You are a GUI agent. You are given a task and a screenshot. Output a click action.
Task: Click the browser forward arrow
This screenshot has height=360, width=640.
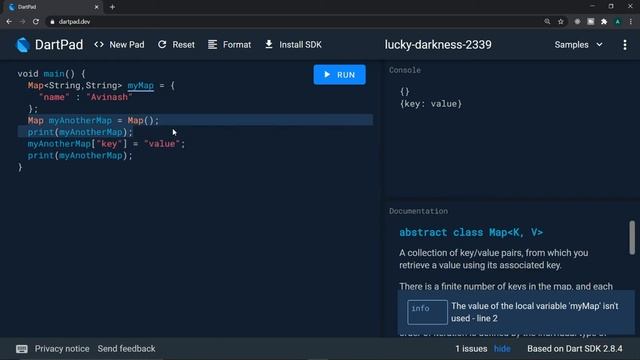(22, 22)
